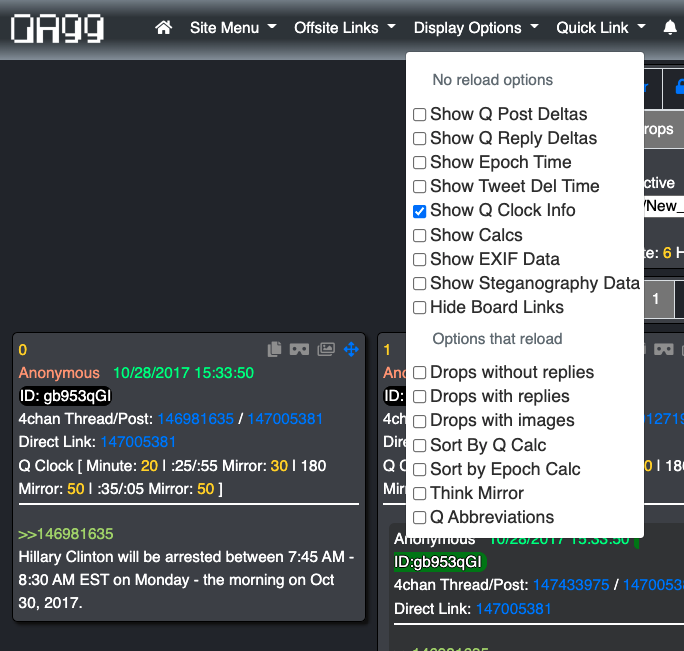Turn on Show EXIF Data
This screenshot has height=651, width=684.
point(420,259)
